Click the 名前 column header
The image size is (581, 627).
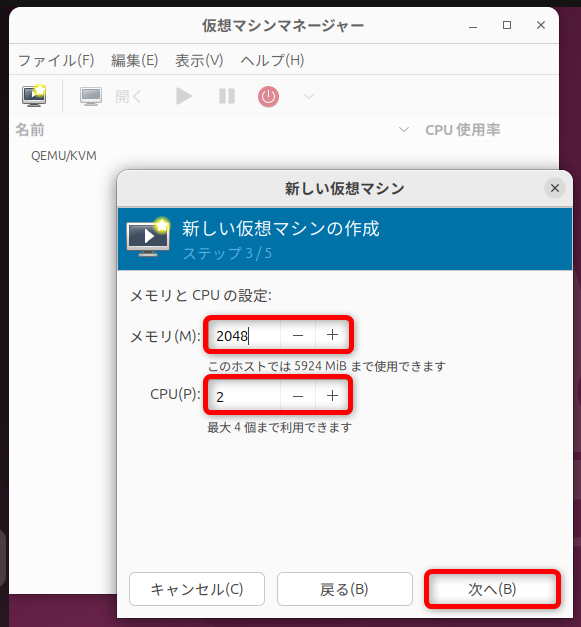pos(30,130)
